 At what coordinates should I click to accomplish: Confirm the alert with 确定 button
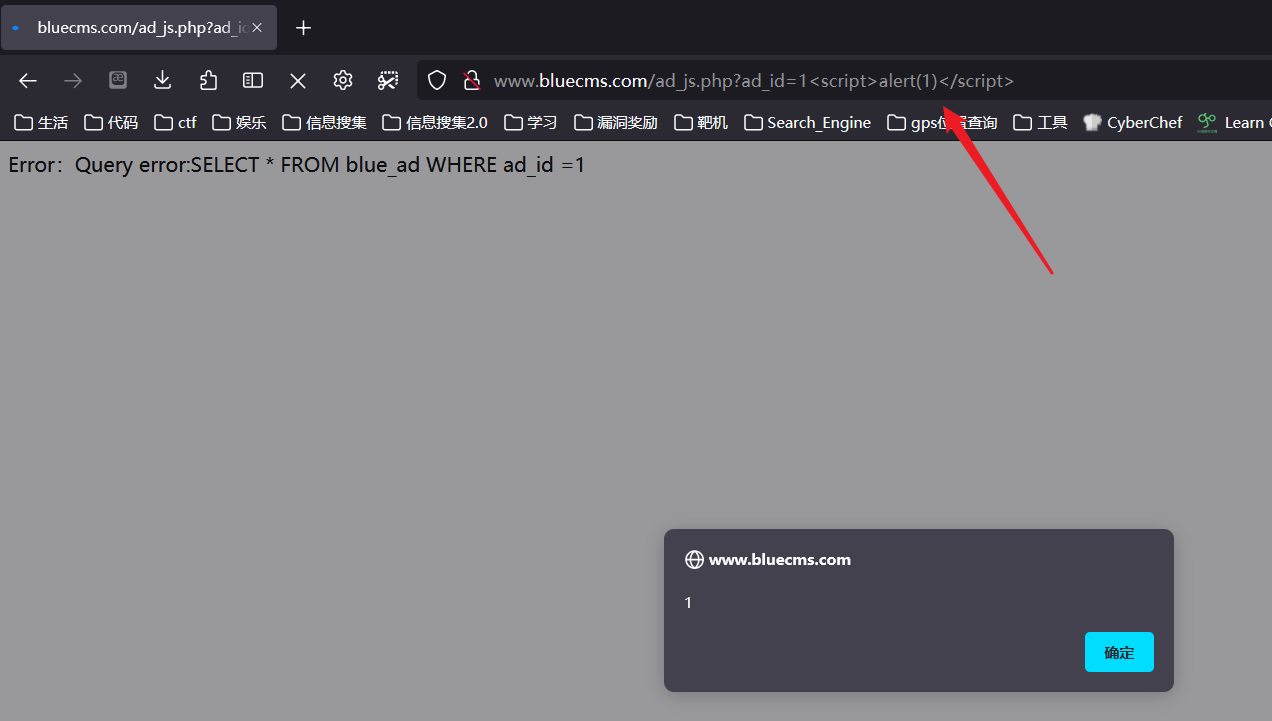click(x=1119, y=652)
